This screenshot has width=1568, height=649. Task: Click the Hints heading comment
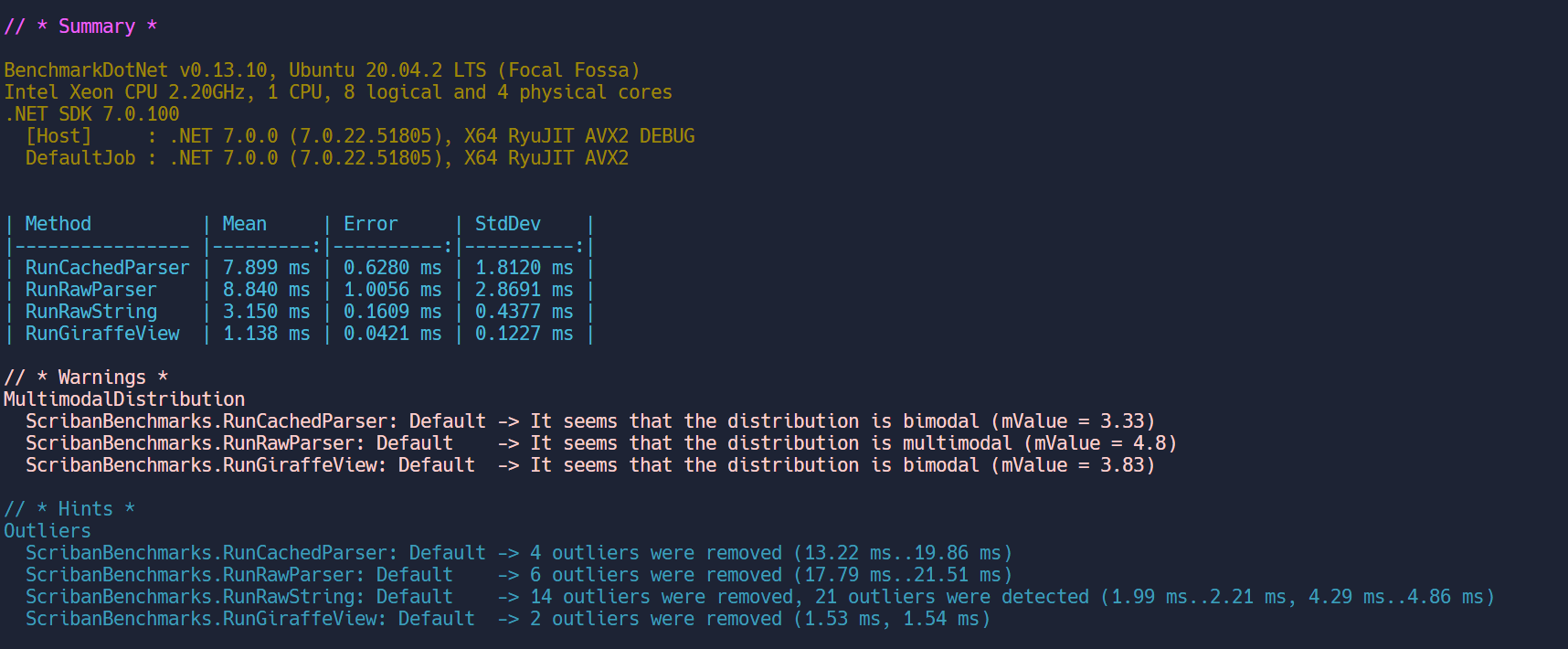(x=69, y=509)
